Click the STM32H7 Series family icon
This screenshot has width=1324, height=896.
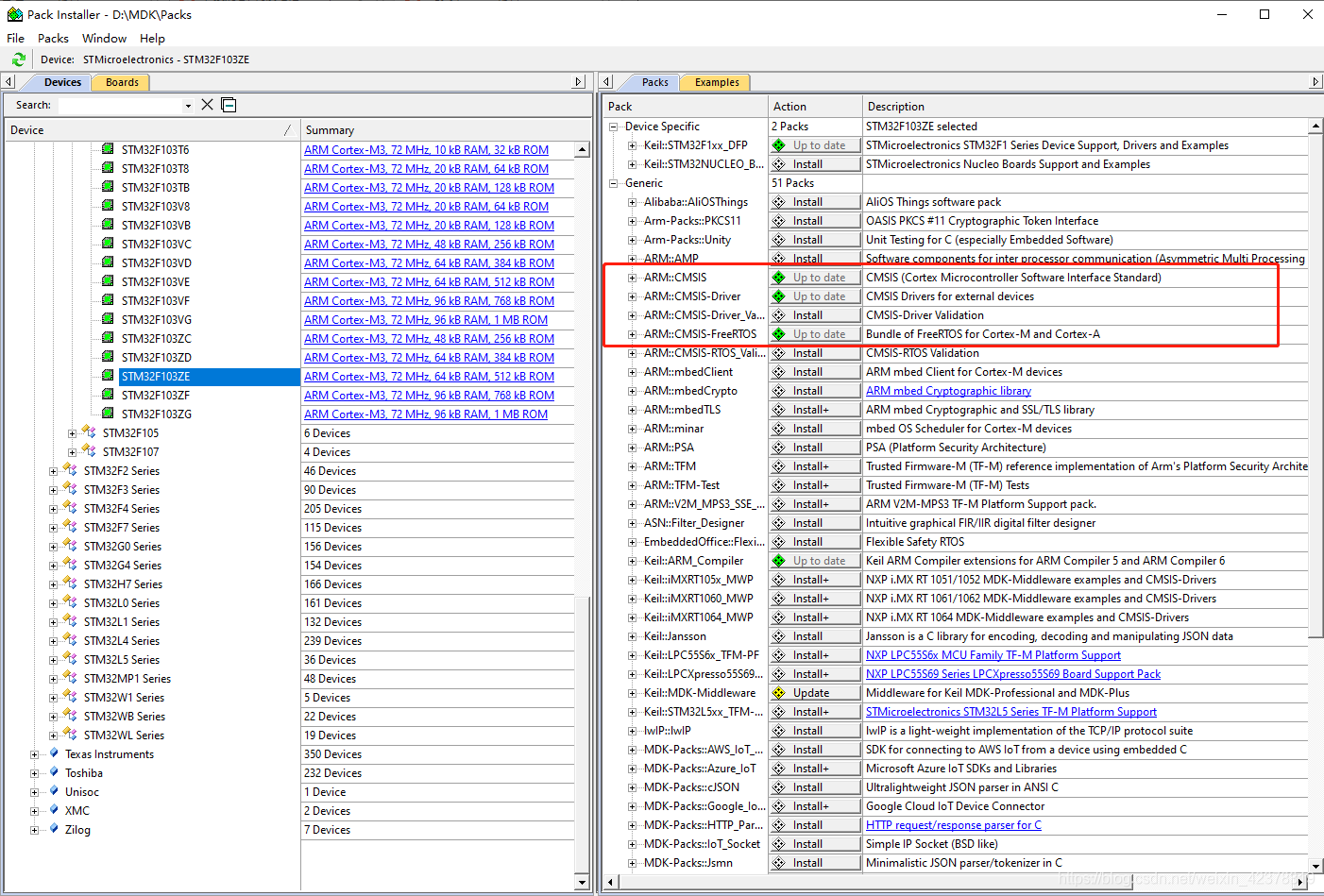click(70, 583)
